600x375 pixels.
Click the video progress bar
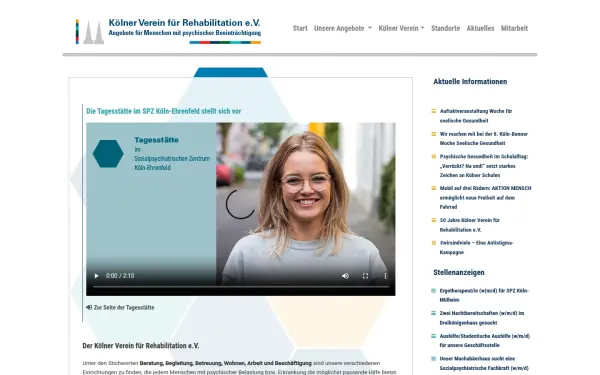tap(241, 286)
